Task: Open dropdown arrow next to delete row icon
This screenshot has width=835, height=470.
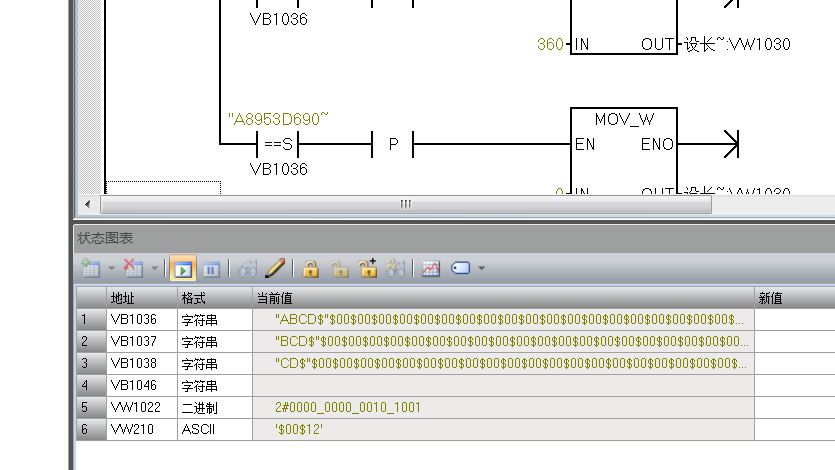Action: tap(155, 269)
